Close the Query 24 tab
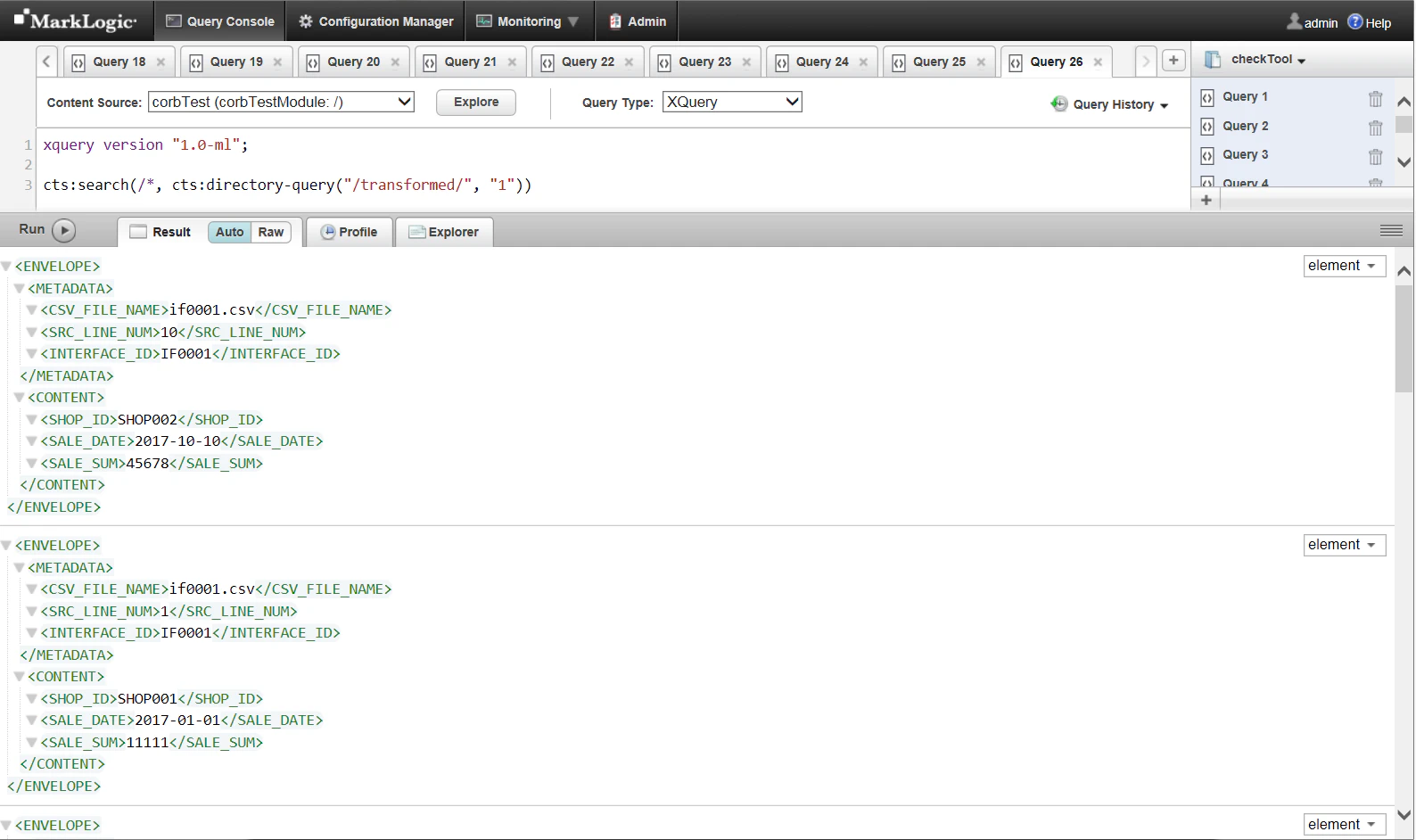Image resolution: width=1416 pixels, height=840 pixels. pos(863,62)
